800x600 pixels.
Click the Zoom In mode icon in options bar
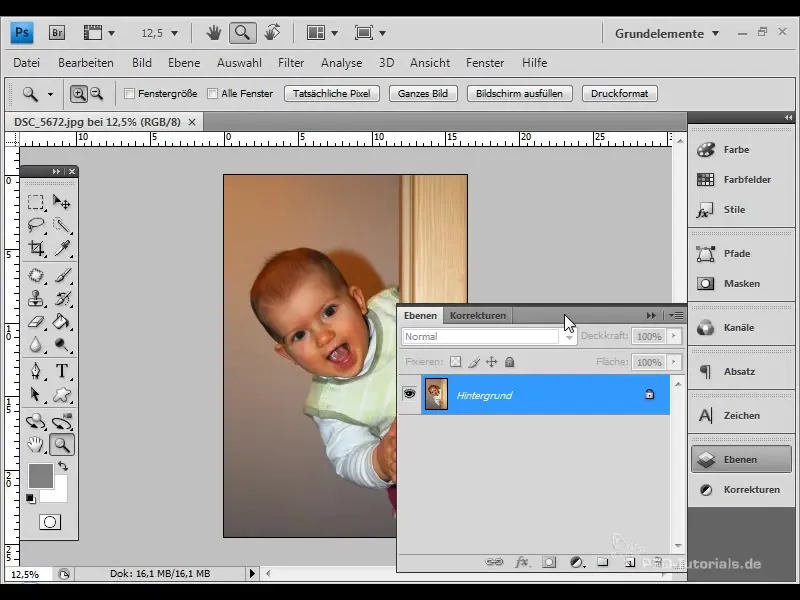point(78,94)
